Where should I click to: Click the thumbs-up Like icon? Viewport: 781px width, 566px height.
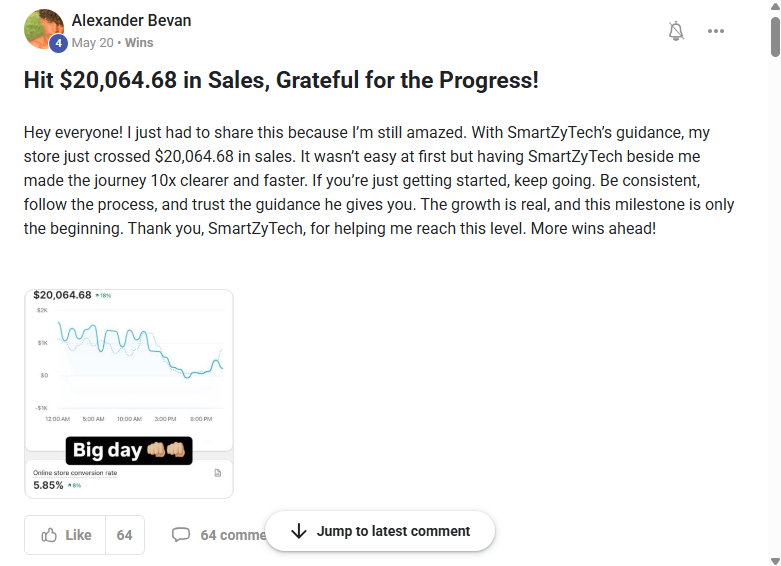pyautogui.click(x=49, y=535)
